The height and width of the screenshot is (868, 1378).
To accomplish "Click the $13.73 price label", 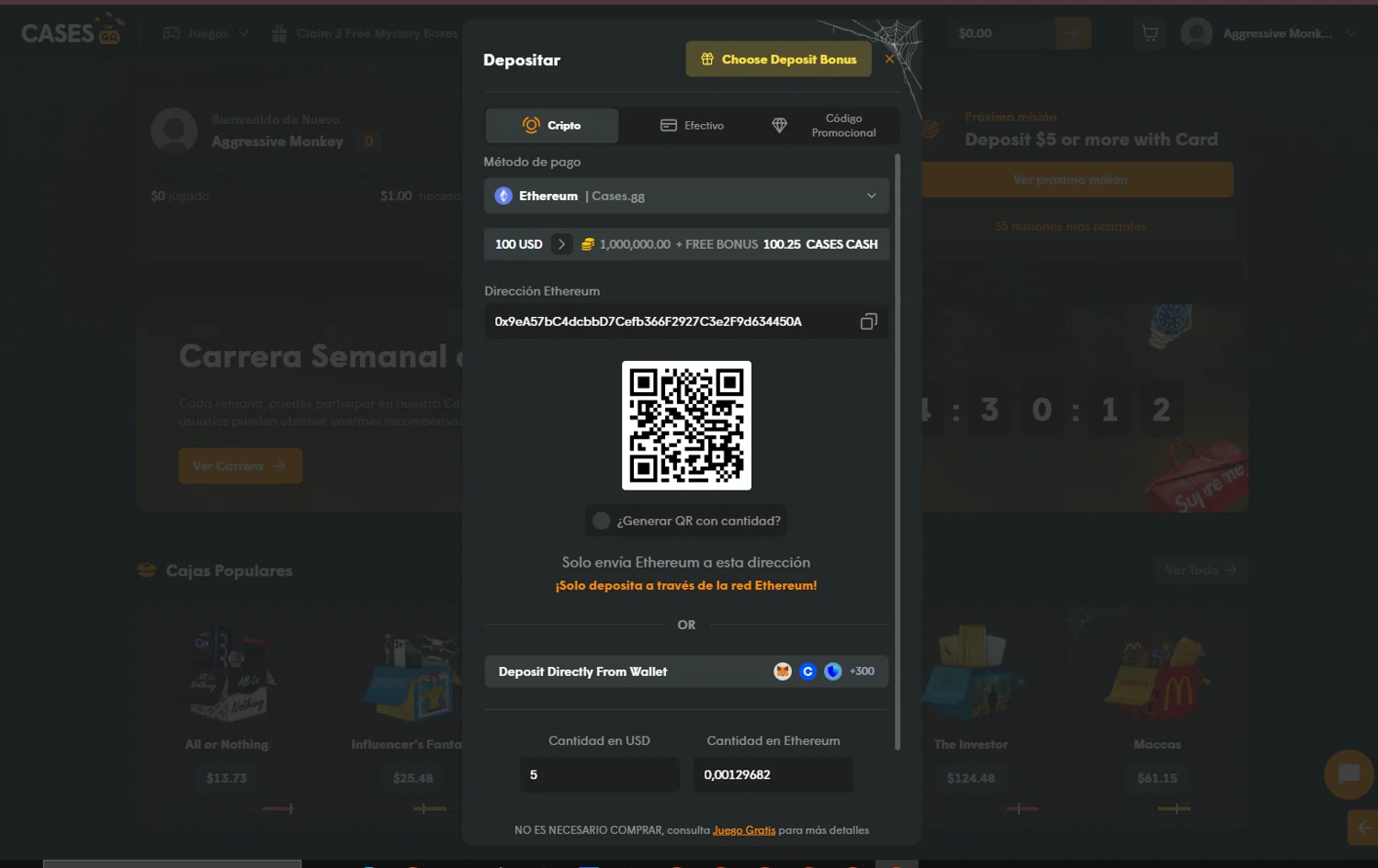I will pos(226,778).
